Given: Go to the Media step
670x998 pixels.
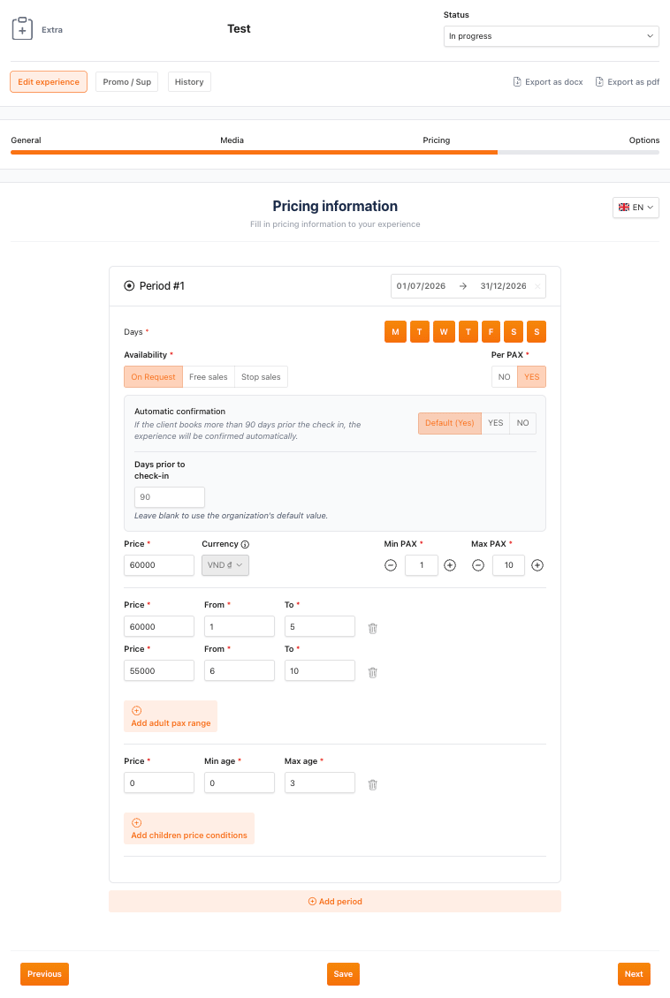Looking at the screenshot, I should coord(232,140).
